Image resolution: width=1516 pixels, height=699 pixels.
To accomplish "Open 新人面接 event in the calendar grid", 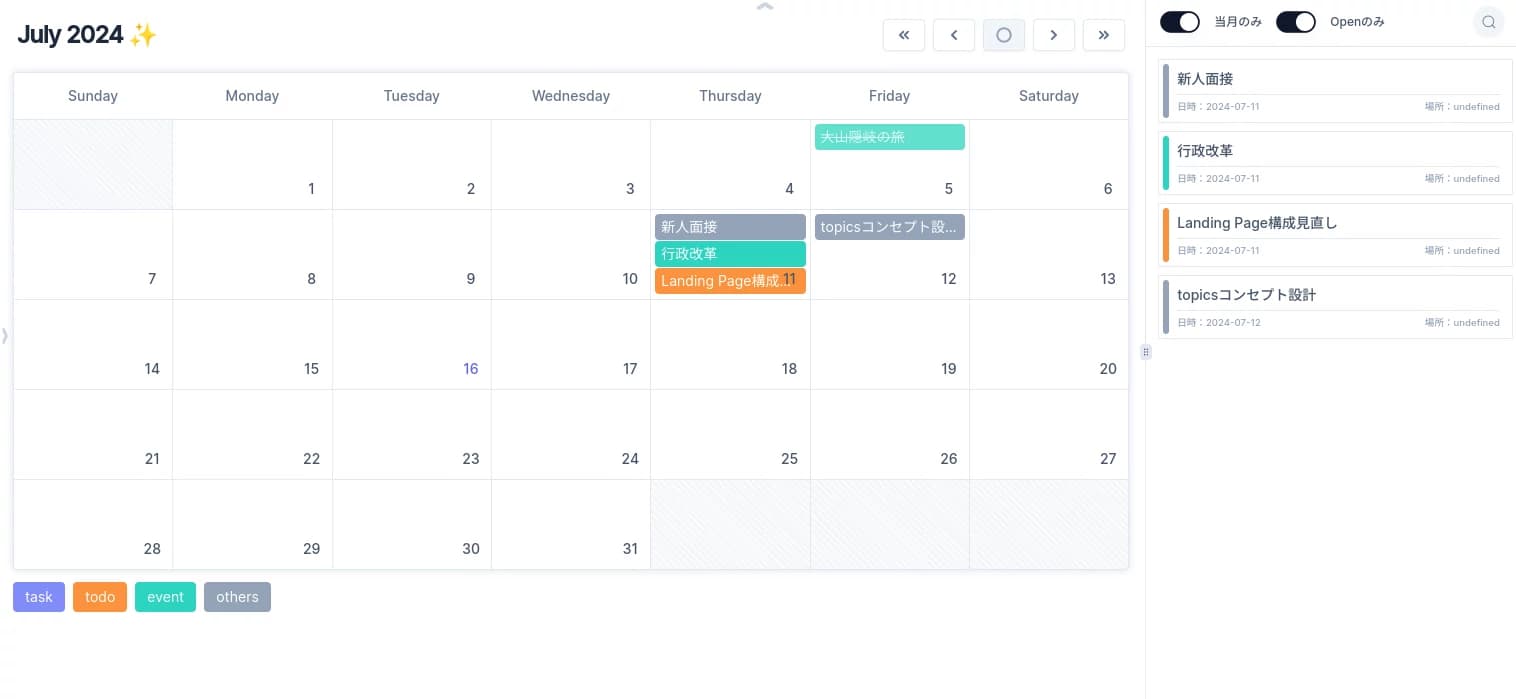I will click(730, 227).
